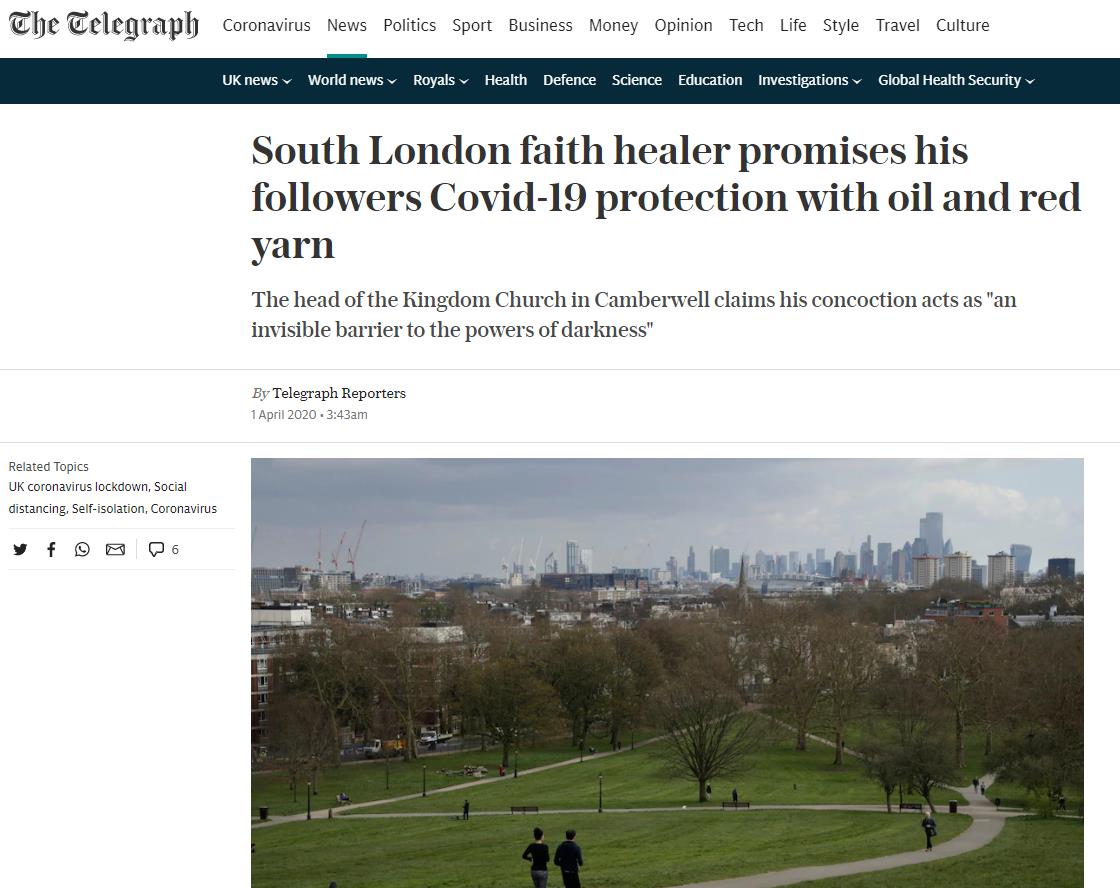Open the Coronavirus section
Viewport: 1120px width, 888px height.
[x=266, y=25]
